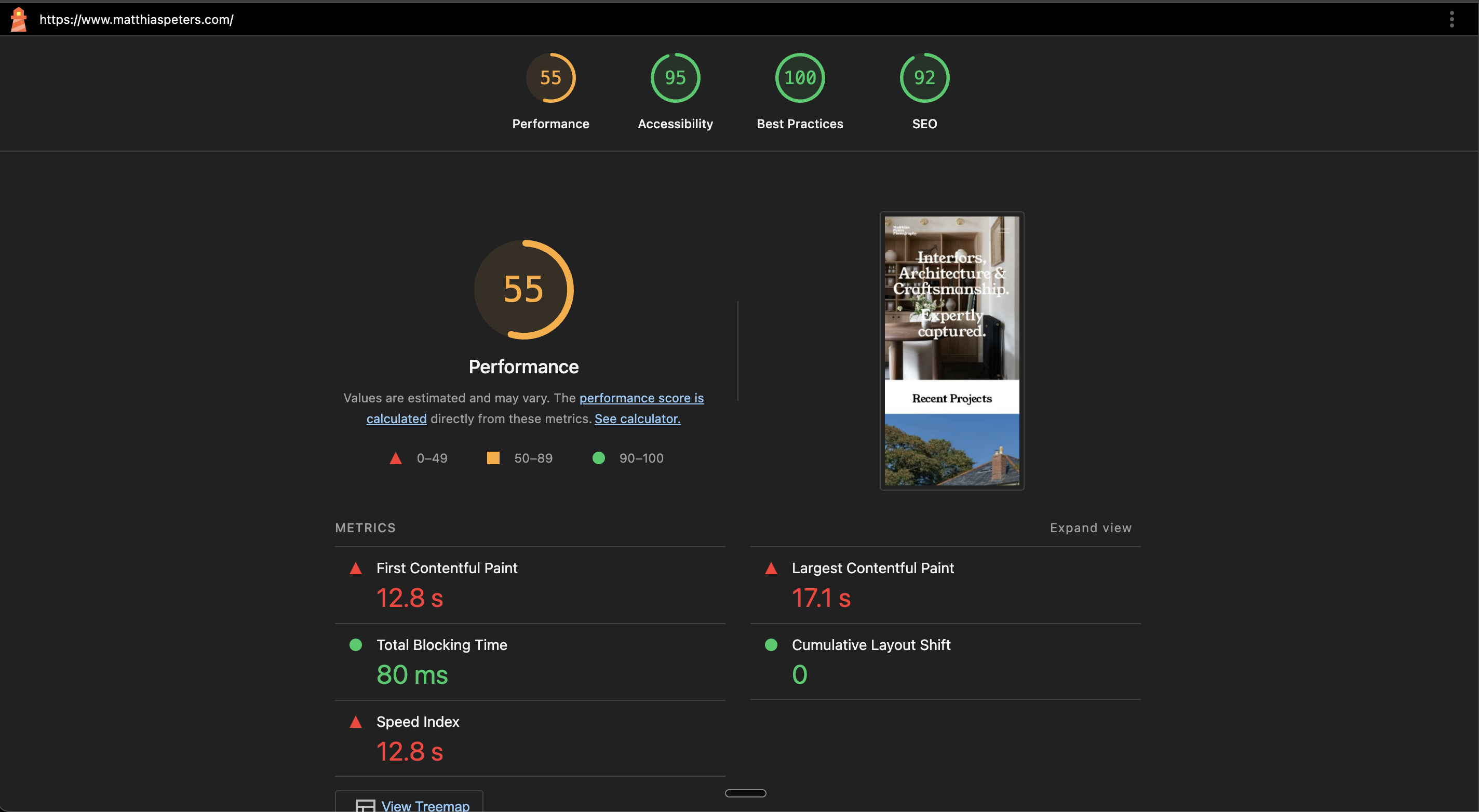Open 'performance score is calculated' link
The height and width of the screenshot is (812, 1479).
pos(641,398)
